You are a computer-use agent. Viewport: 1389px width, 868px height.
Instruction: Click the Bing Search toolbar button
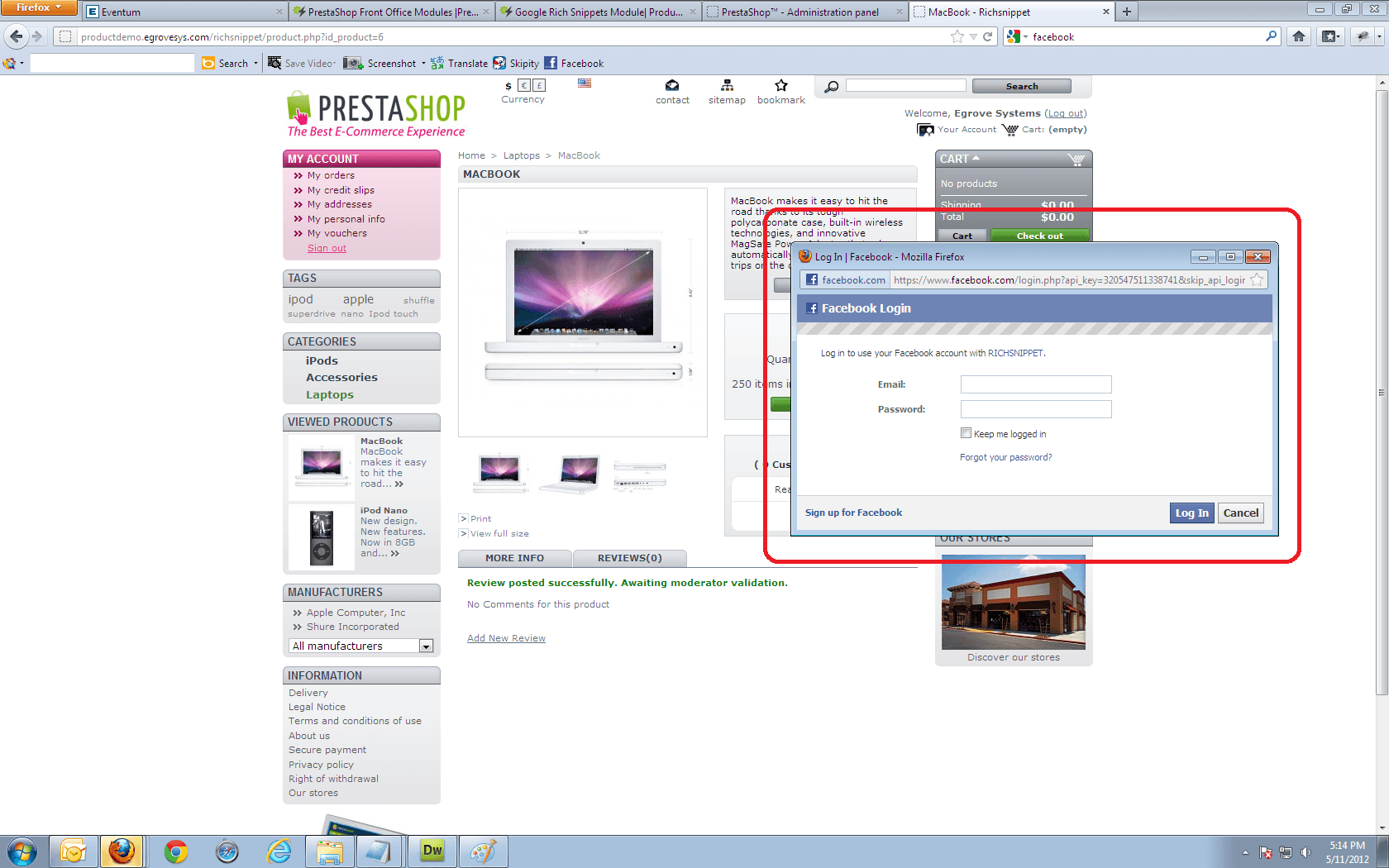coord(225,63)
